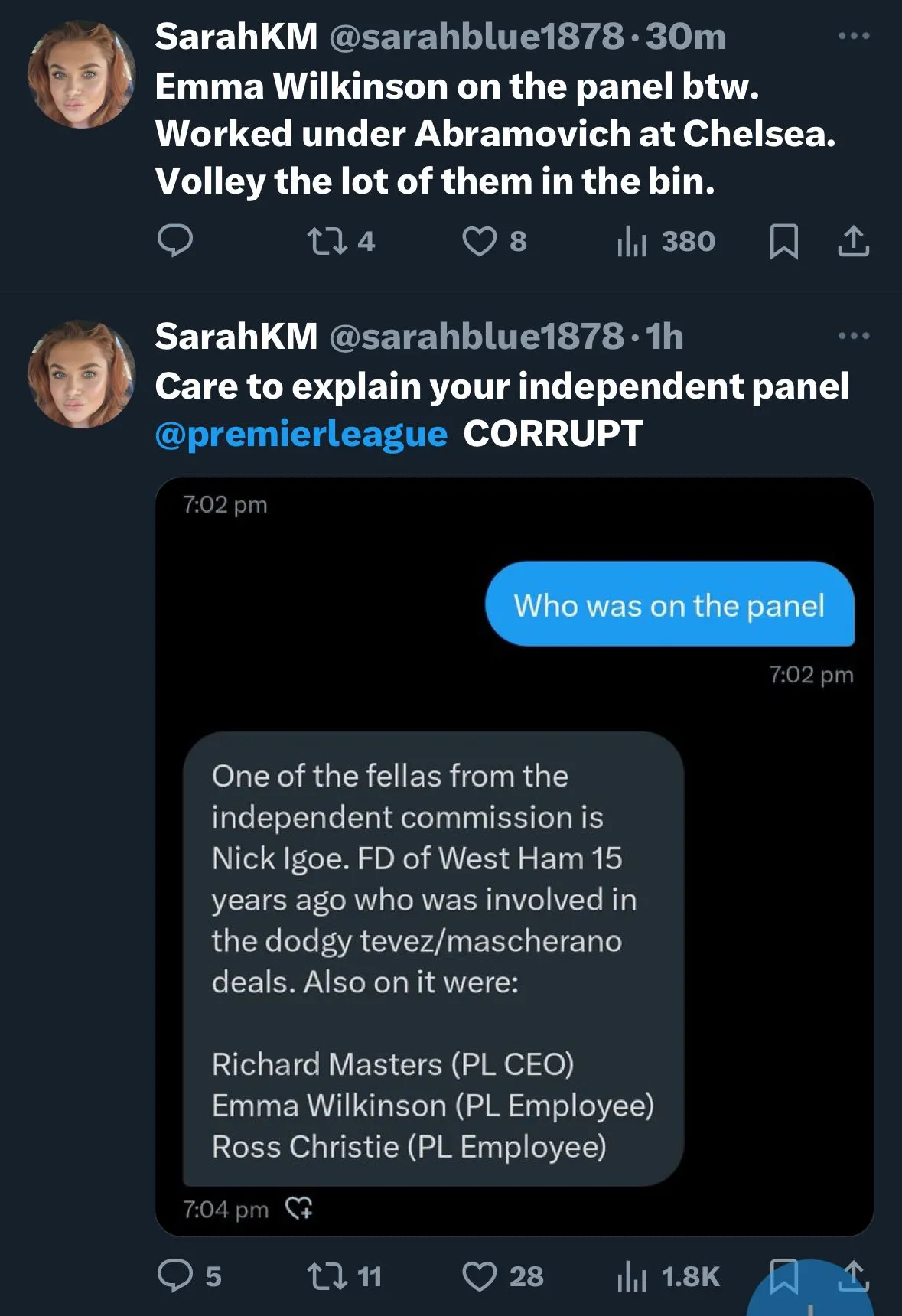Like the tweet with 28 likes
The width and height of the screenshot is (902, 1316).
480,1275
